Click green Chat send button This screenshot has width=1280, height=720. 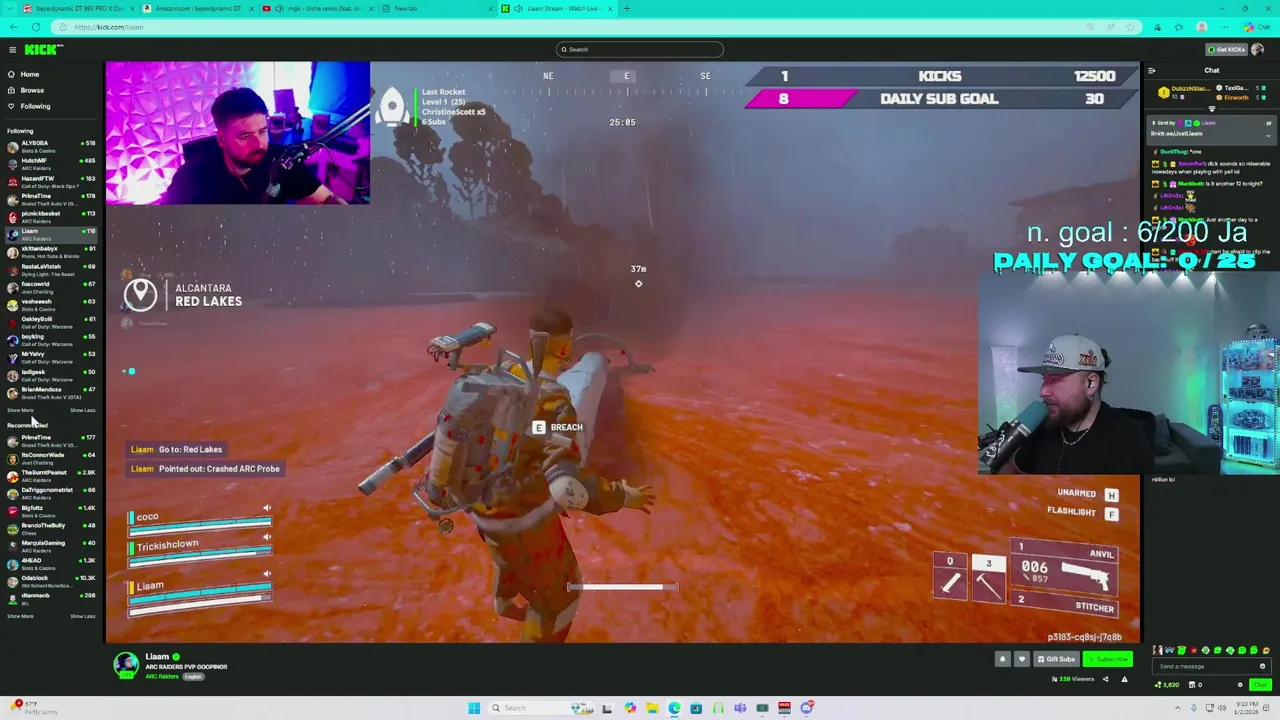click(x=1260, y=685)
